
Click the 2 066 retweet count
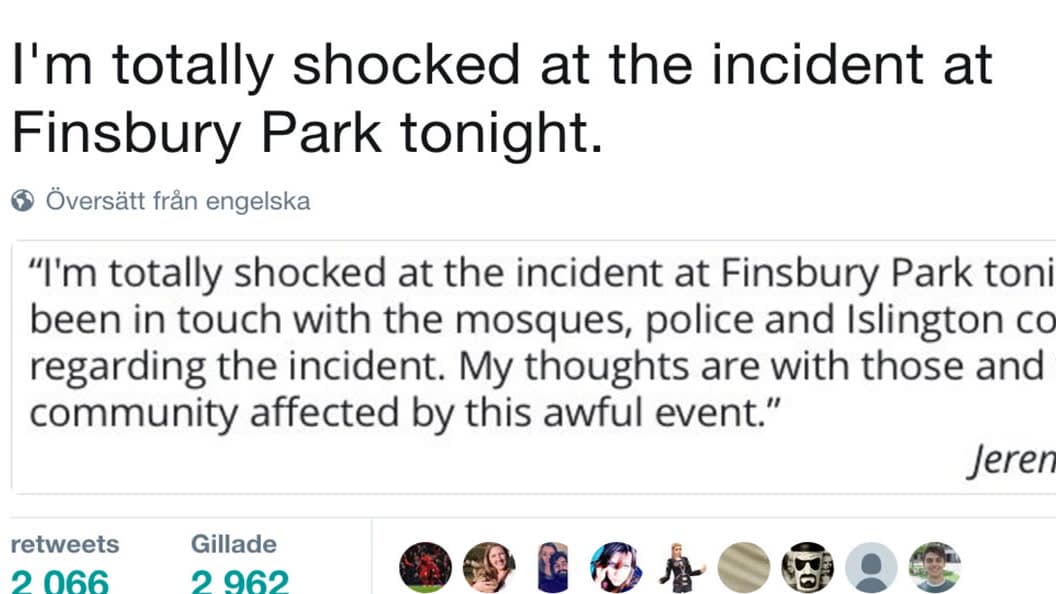click(60, 581)
